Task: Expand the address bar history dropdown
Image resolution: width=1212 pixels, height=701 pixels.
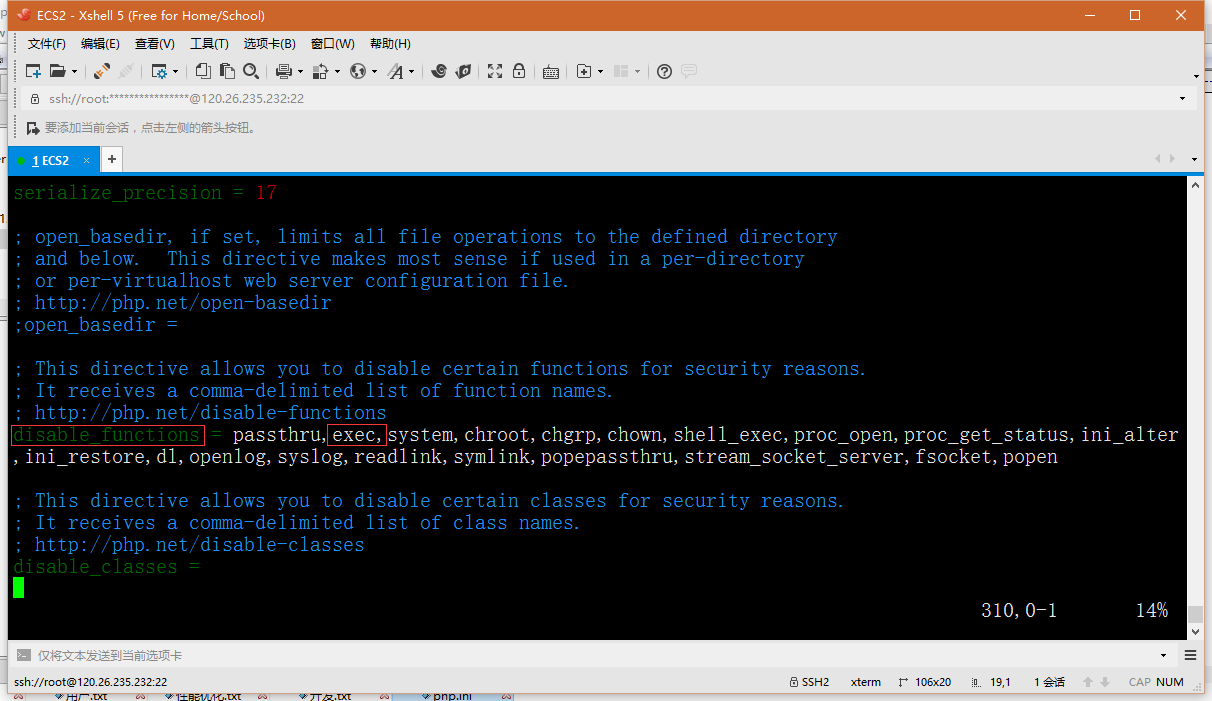Action: [x=1182, y=99]
